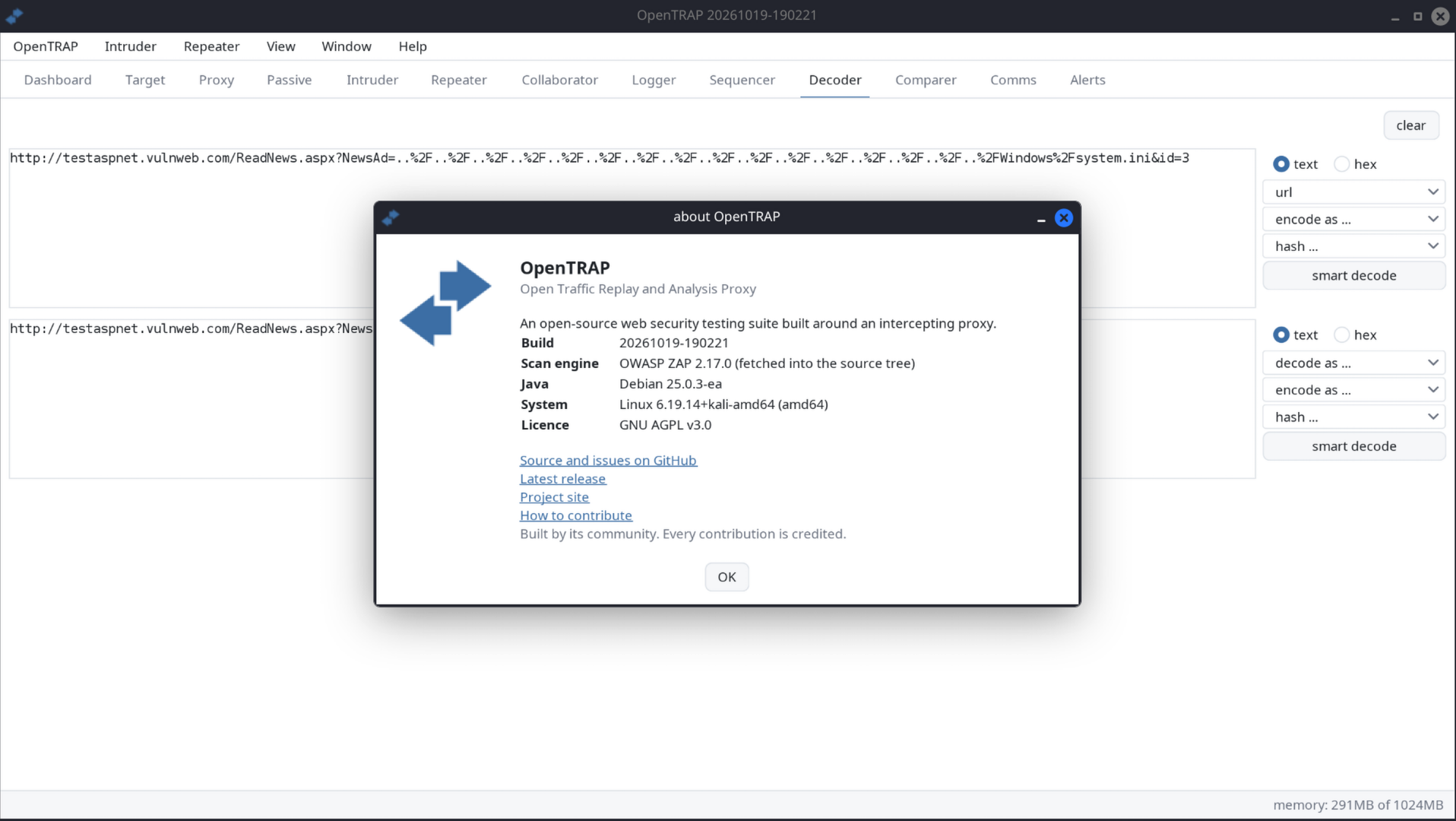Select the lower hex radio button

[x=1342, y=335]
